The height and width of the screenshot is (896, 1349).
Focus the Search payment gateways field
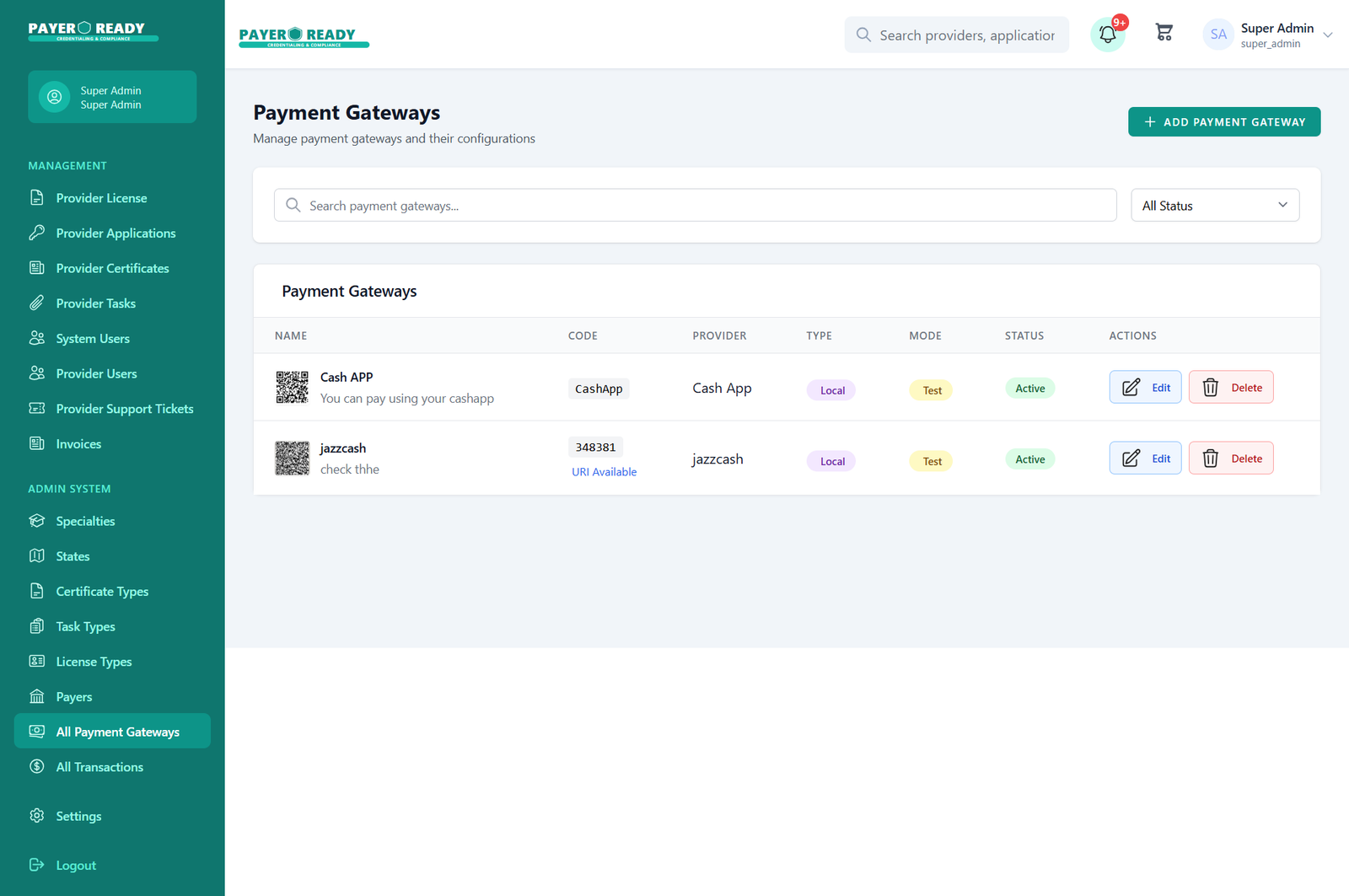click(x=700, y=206)
